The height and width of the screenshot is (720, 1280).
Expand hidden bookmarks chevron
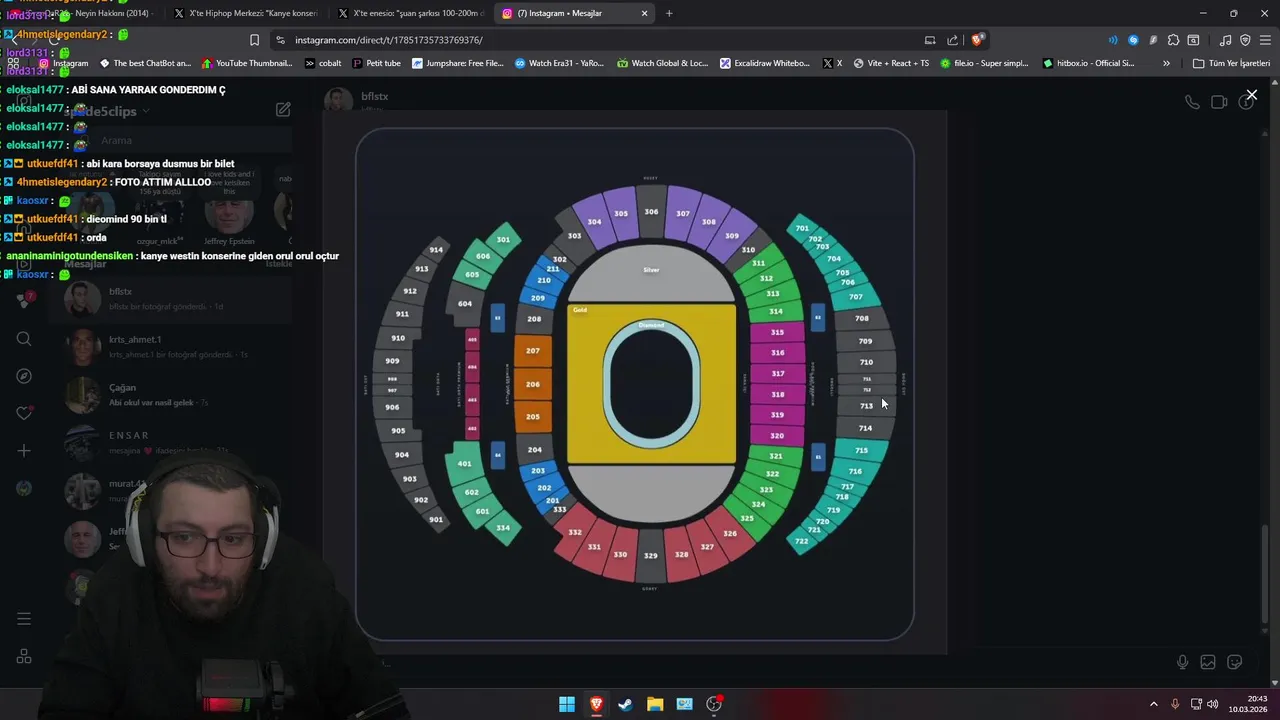(1166, 63)
